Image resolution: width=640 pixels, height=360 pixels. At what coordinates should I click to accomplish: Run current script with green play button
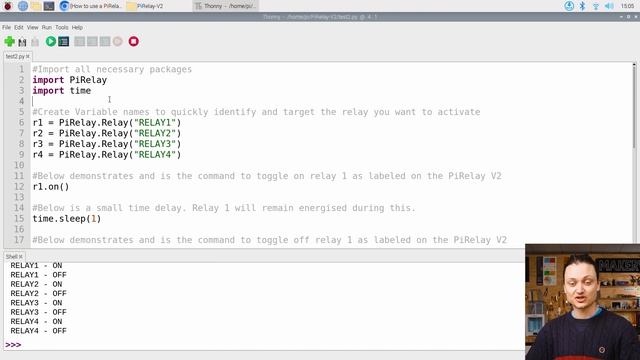pos(51,41)
